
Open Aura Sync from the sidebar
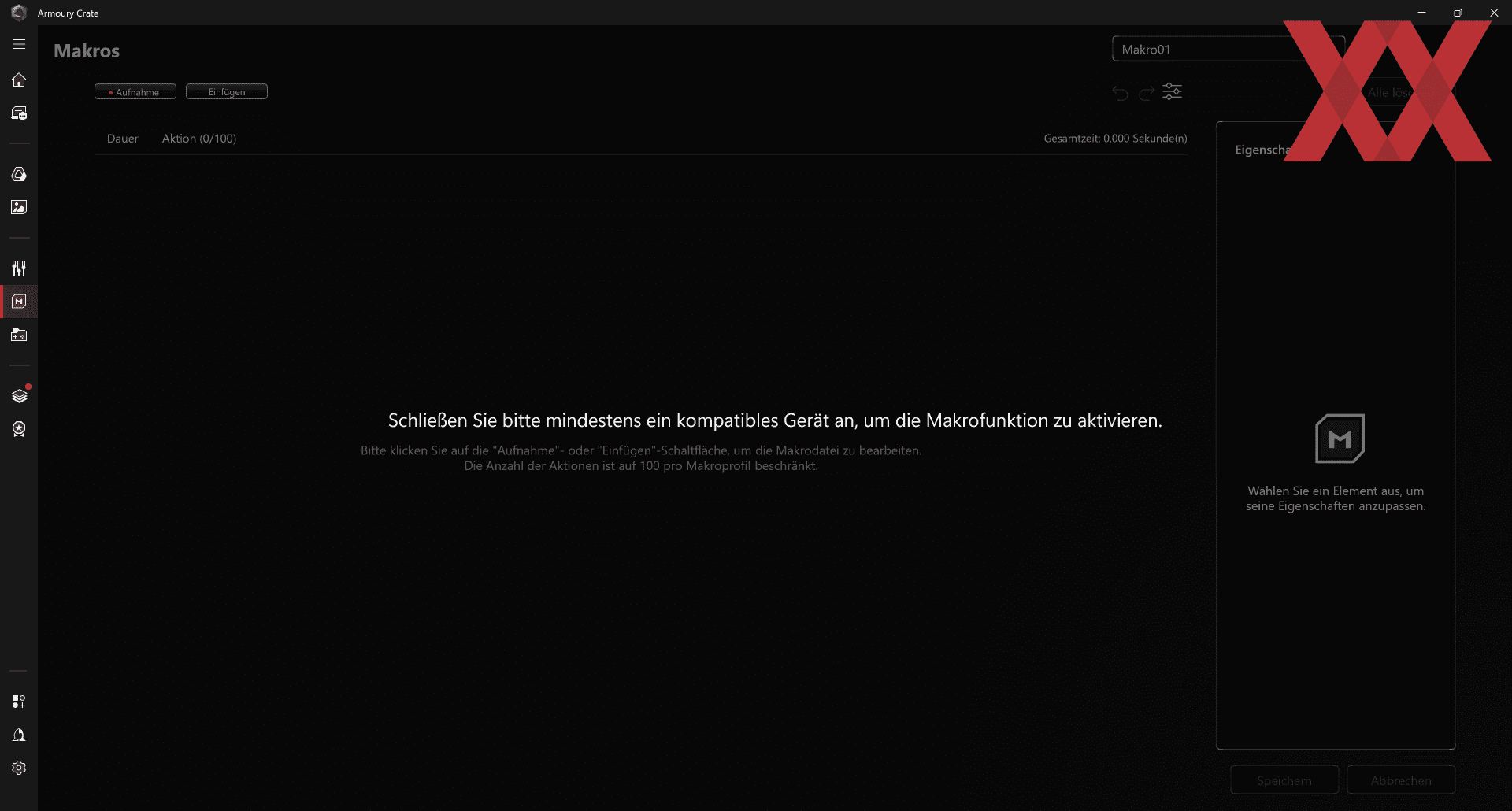coord(19,174)
